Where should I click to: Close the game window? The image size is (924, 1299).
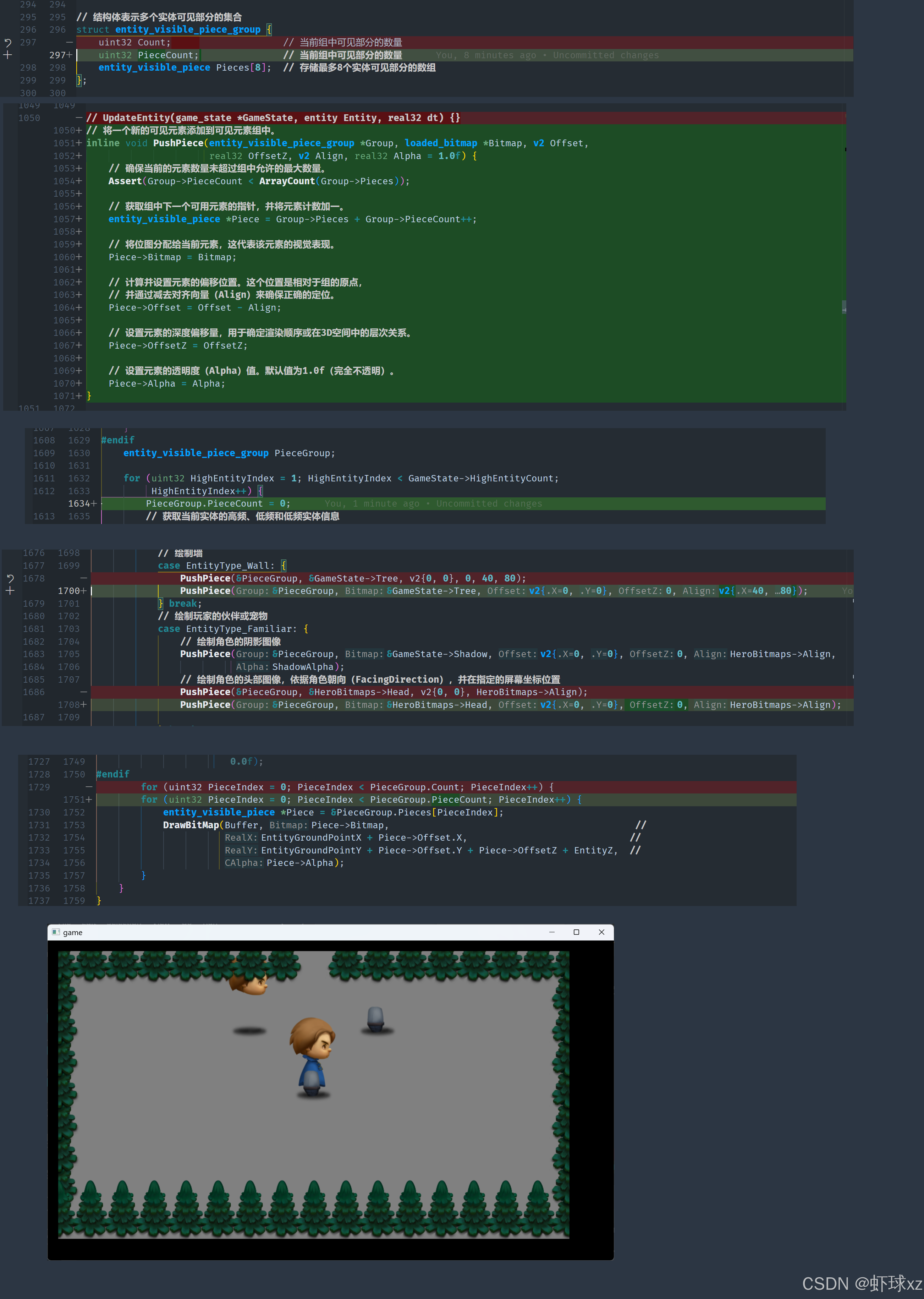(x=601, y=932)
